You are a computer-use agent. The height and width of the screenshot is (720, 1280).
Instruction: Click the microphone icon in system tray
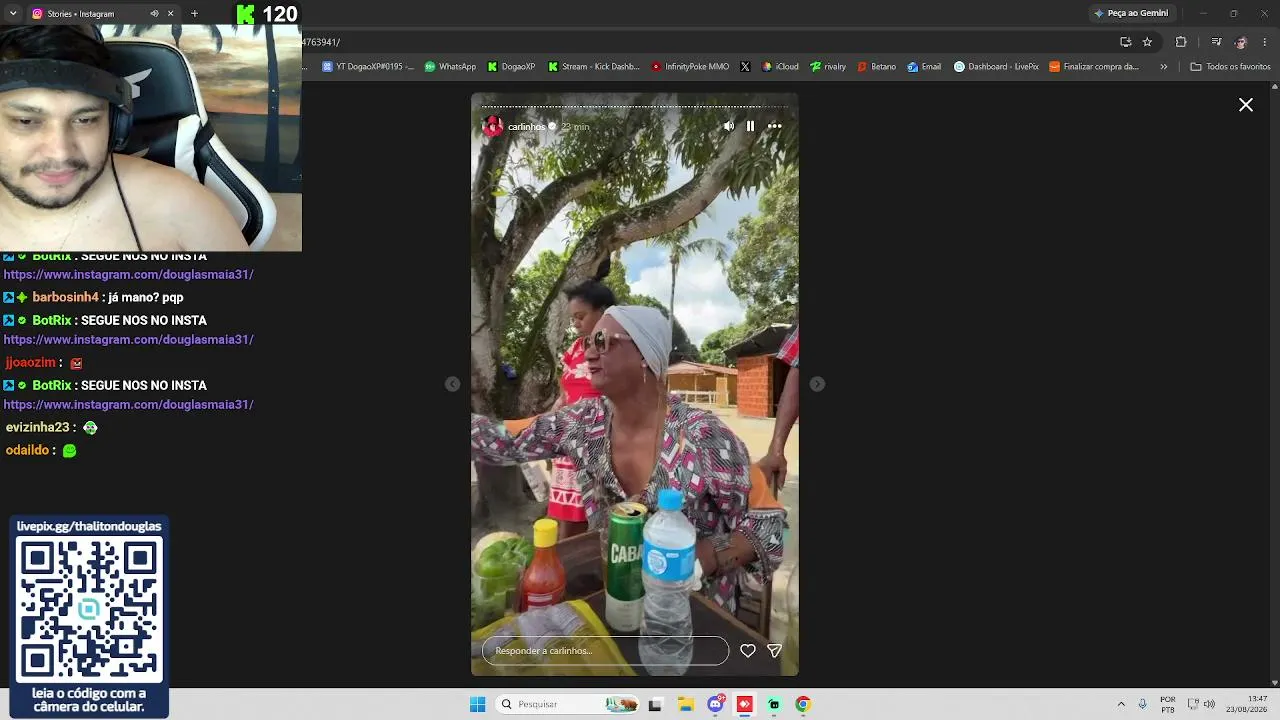[x=1143, y=705]
